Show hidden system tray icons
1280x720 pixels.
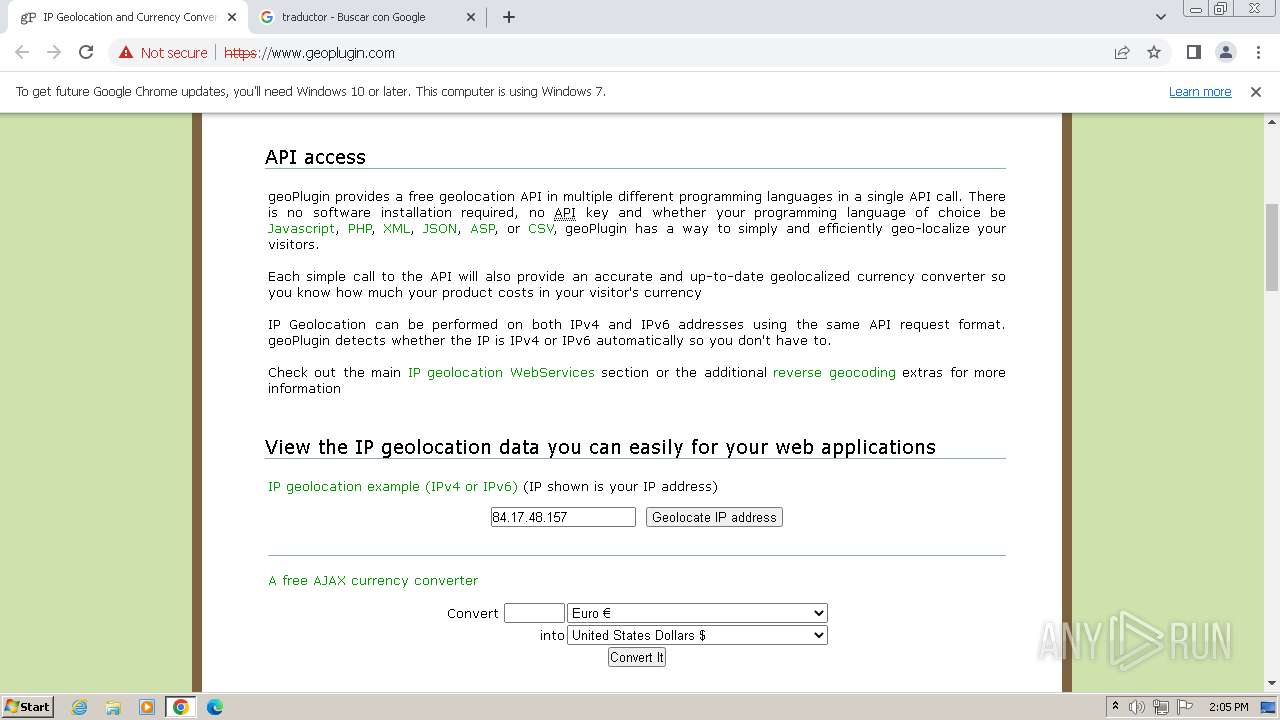click(1116, 707)
